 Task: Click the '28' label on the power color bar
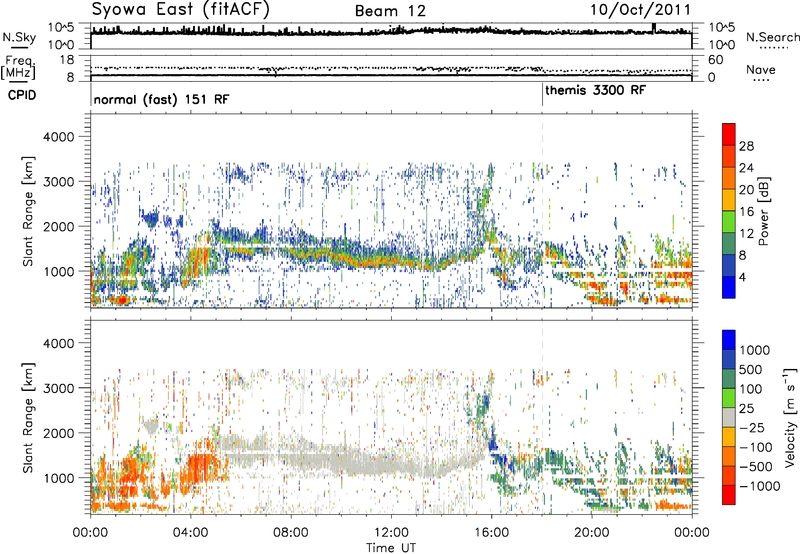pyautogui.click(x=746, y=146)
